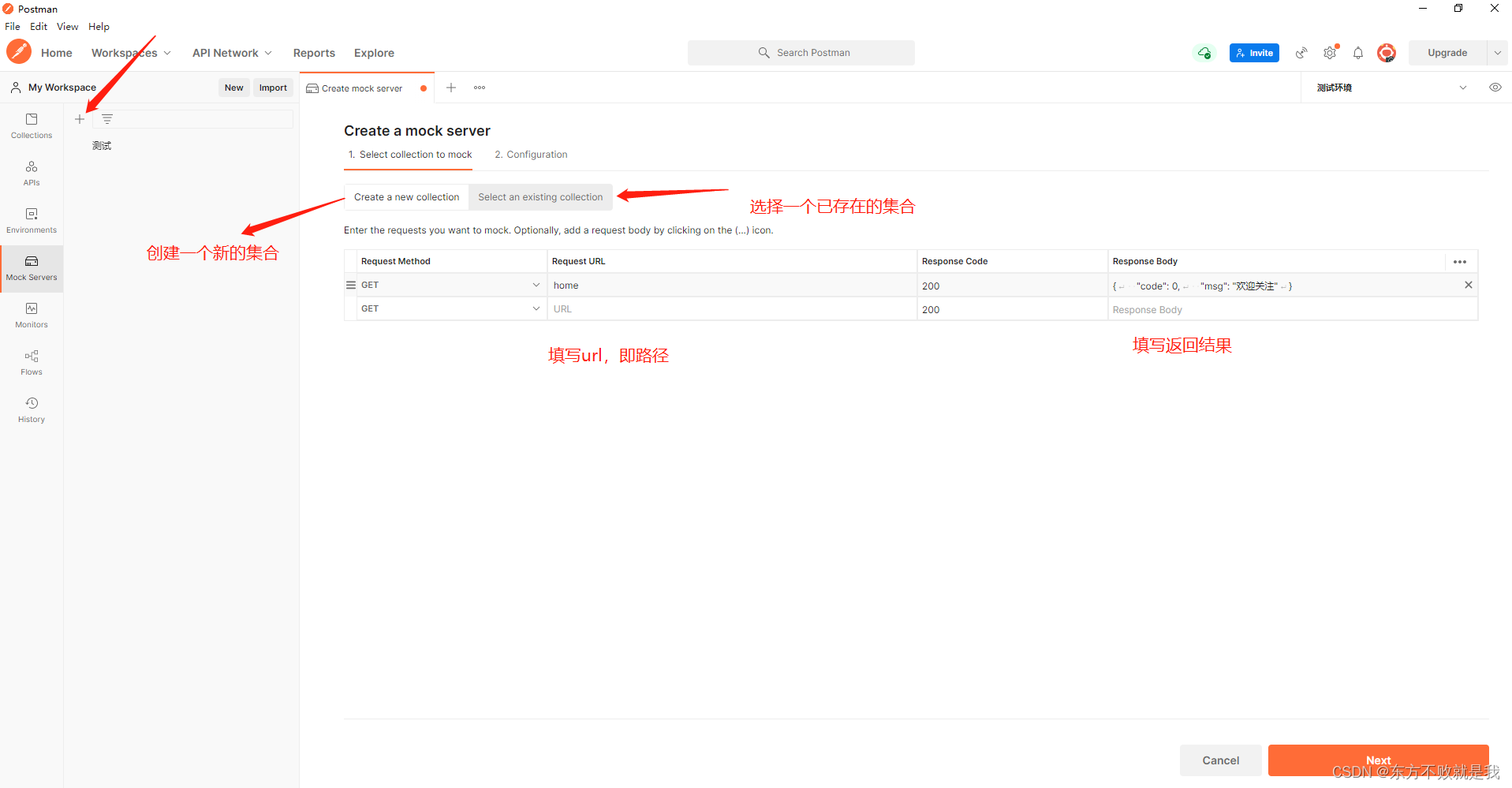
Task: Select the Mock Servers panel
Action: tap(31, 267)
